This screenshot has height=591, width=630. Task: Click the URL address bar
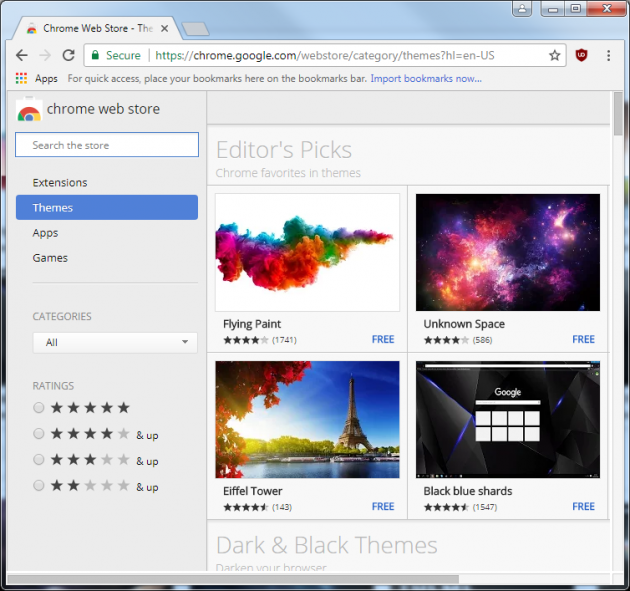click(x=325, y=55)
